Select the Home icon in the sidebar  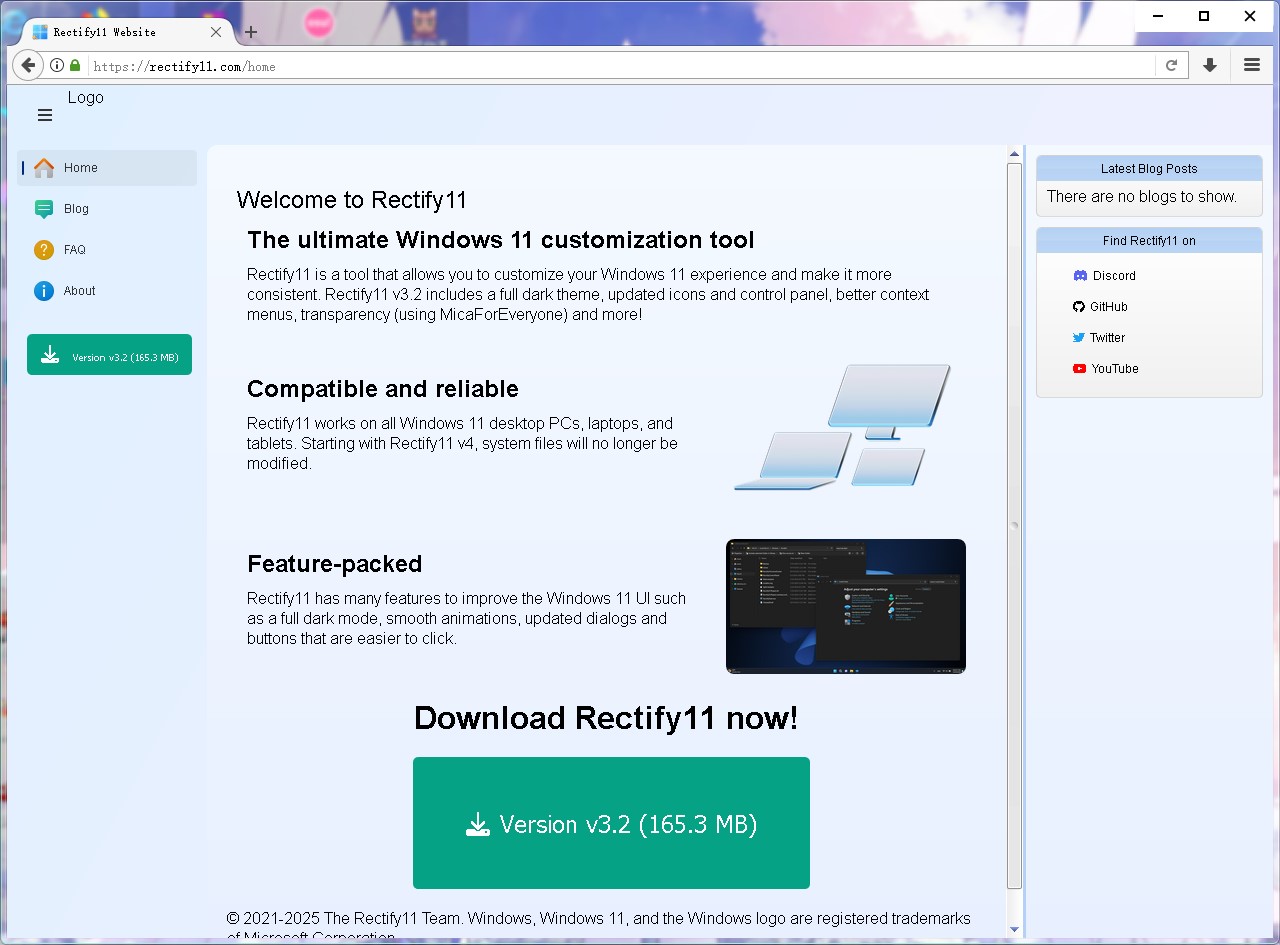[x=44, y=167]
